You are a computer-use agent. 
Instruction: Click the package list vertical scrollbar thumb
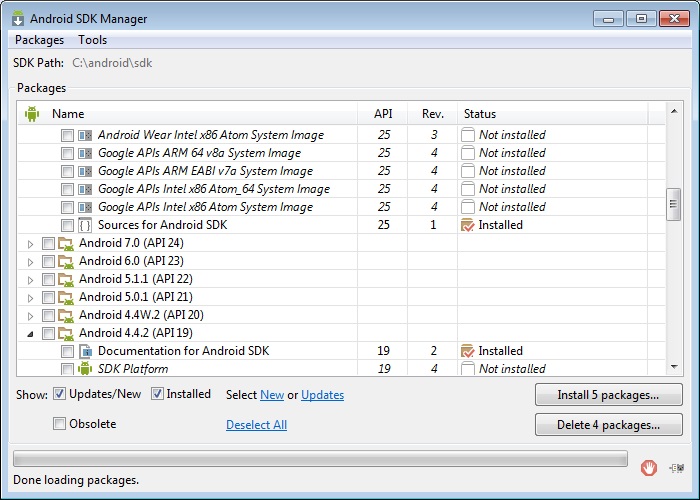tap(674, 205)
